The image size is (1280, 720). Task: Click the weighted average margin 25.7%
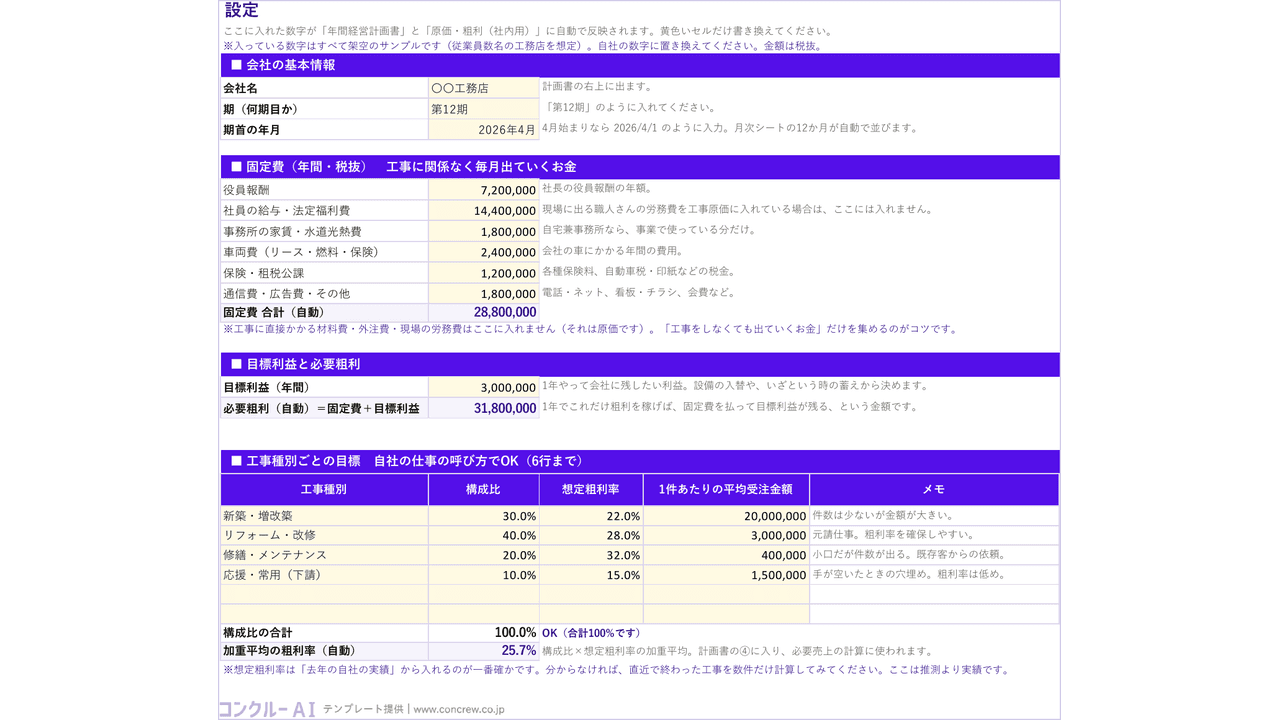(484, 651)
